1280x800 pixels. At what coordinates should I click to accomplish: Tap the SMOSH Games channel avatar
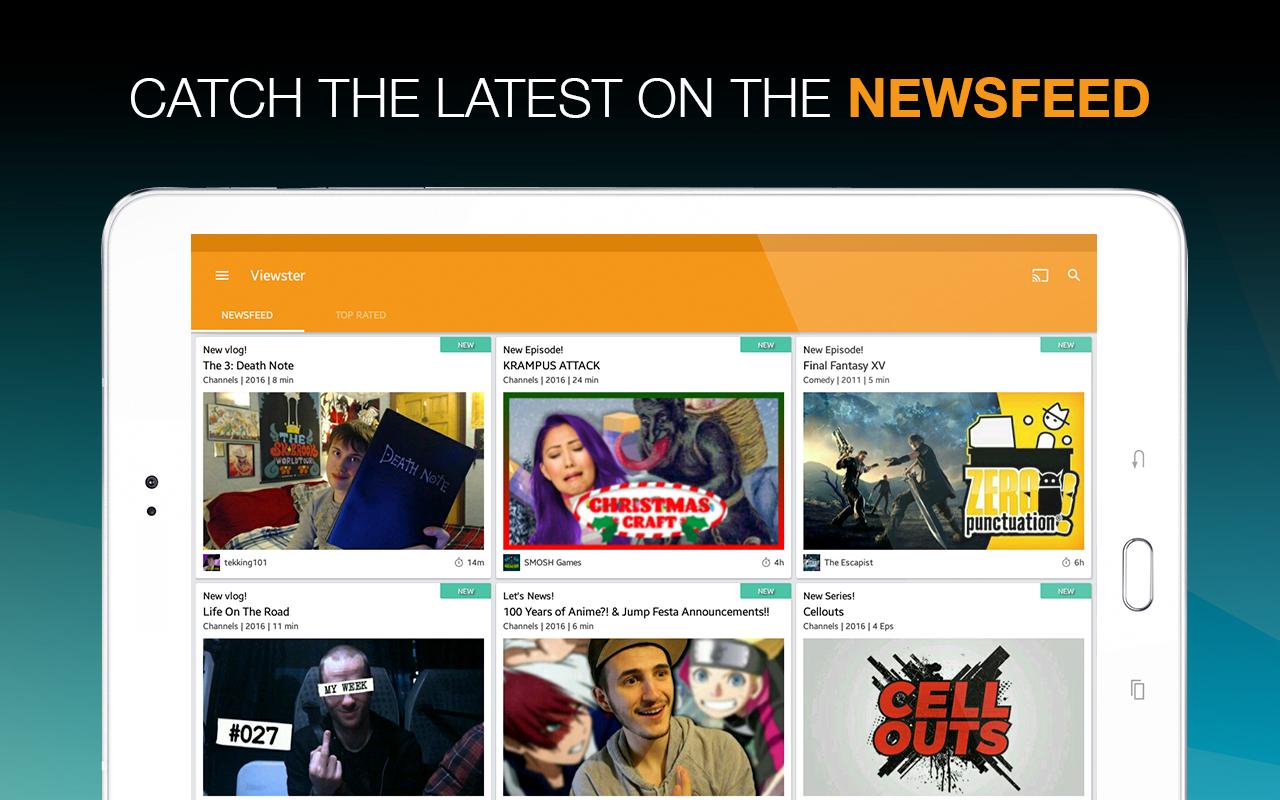511,562
